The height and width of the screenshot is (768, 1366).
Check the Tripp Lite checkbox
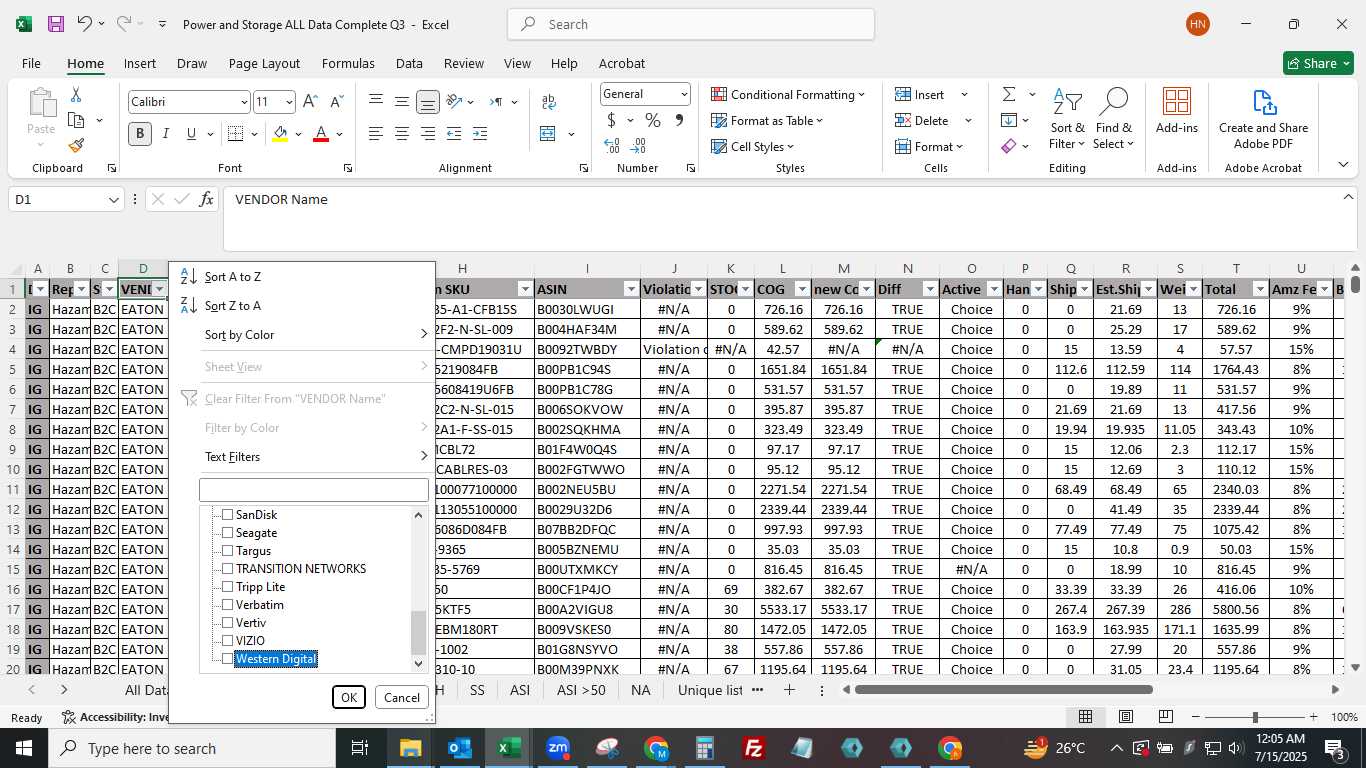[x=227, y=587]
